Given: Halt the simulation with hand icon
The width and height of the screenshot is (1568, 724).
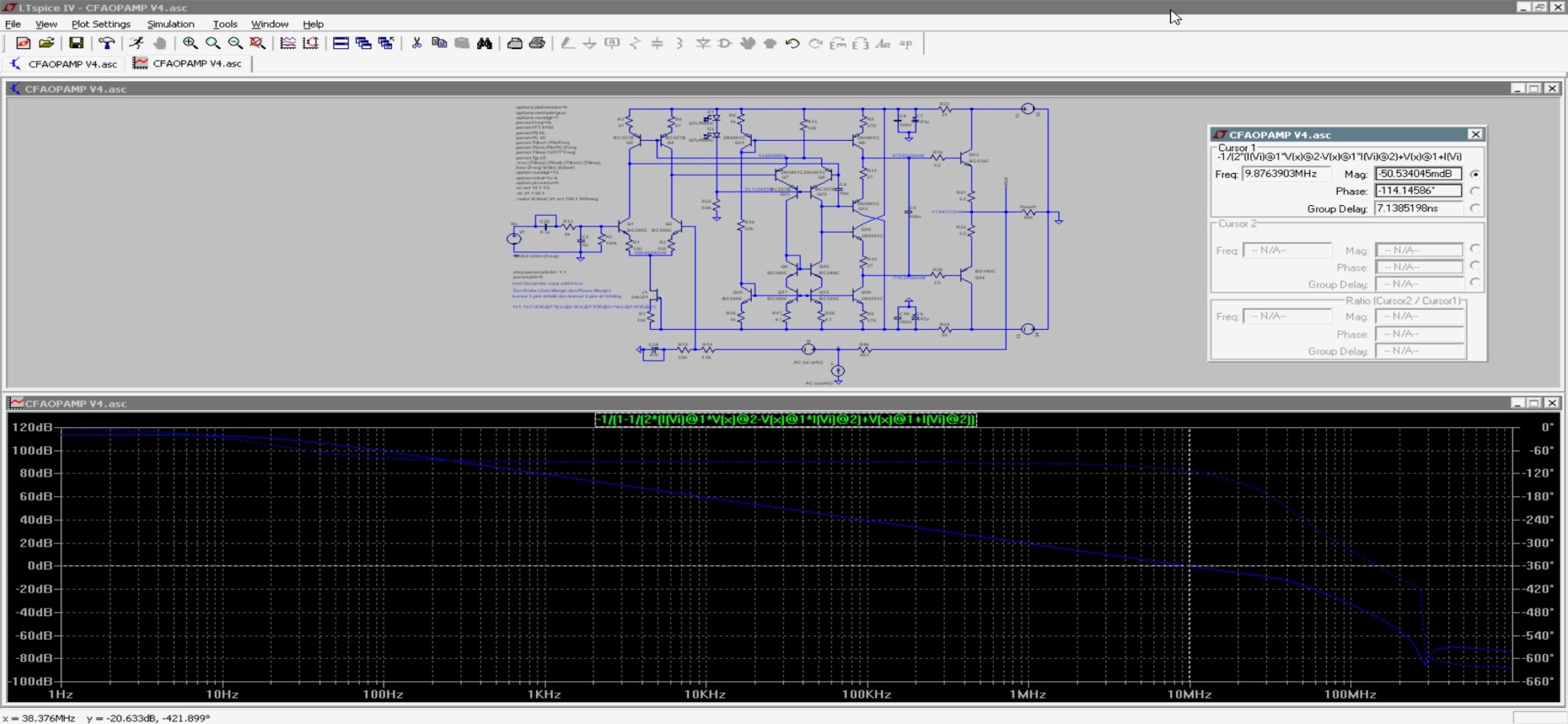Looking at the screenshot, I should tap(159, 44).
